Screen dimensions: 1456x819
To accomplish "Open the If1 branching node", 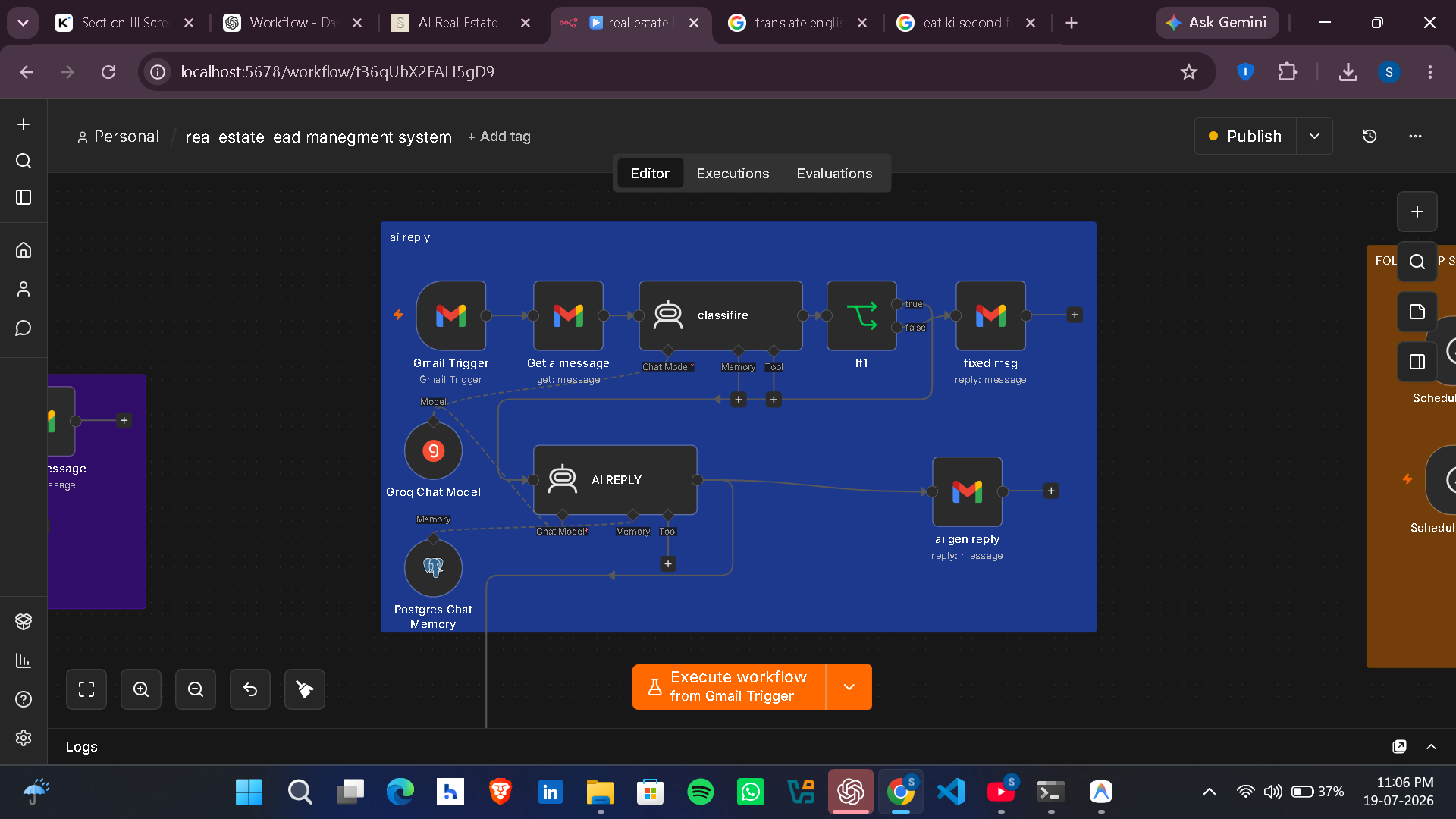I will pyautogui.click(x=861, y=315).
